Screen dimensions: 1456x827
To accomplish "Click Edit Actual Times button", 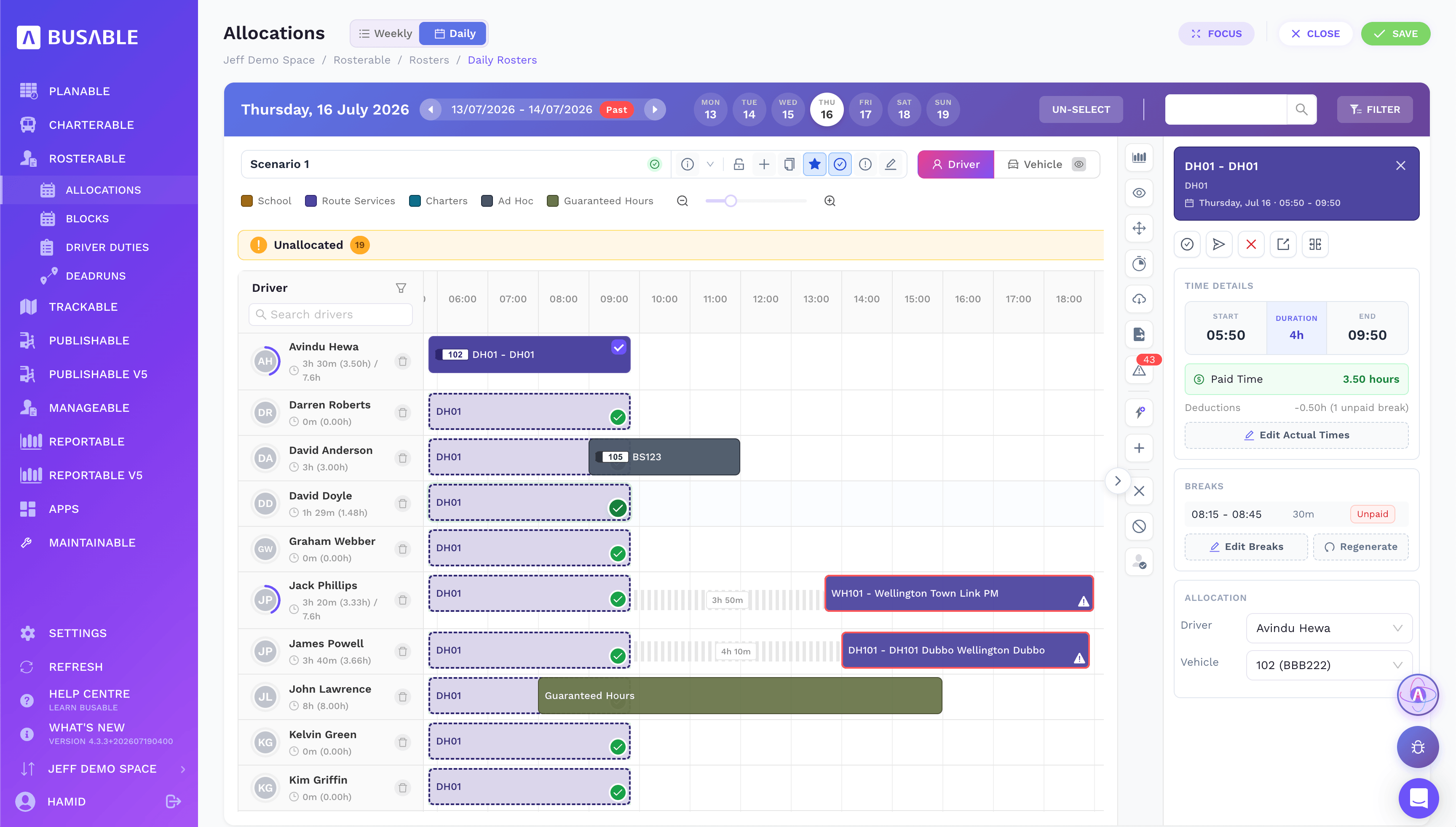I will [x=1296, y=435].
